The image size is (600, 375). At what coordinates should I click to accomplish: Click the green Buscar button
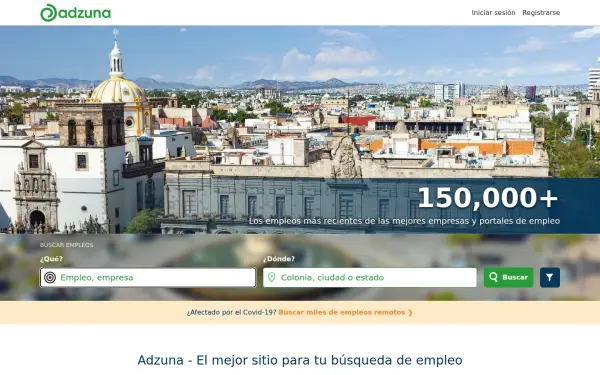[x=509, y=277]
